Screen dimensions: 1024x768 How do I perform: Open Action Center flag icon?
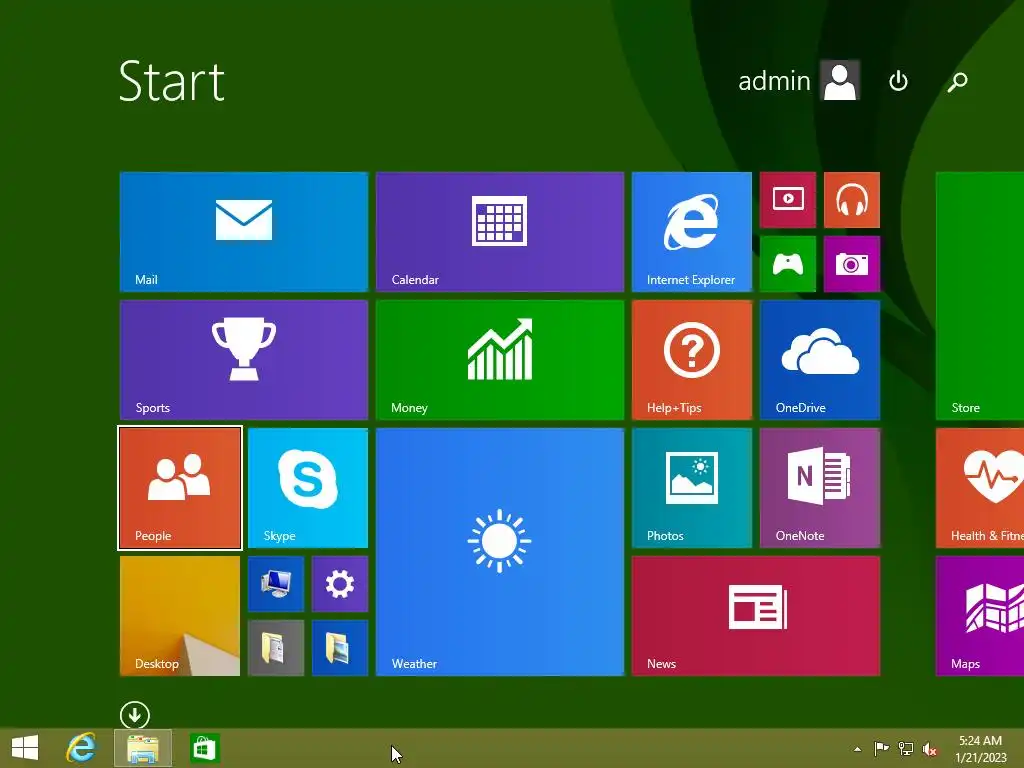(881, 748)
